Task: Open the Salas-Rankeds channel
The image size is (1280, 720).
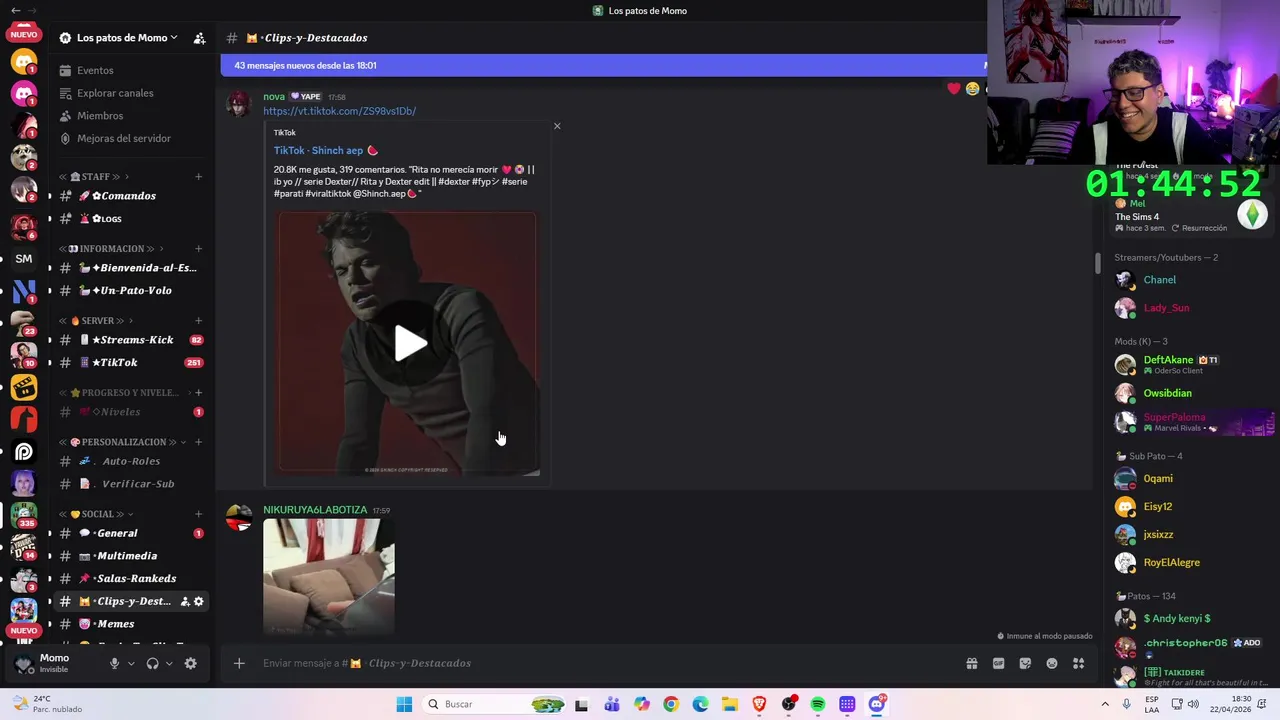Action: (x=132, y=579)
